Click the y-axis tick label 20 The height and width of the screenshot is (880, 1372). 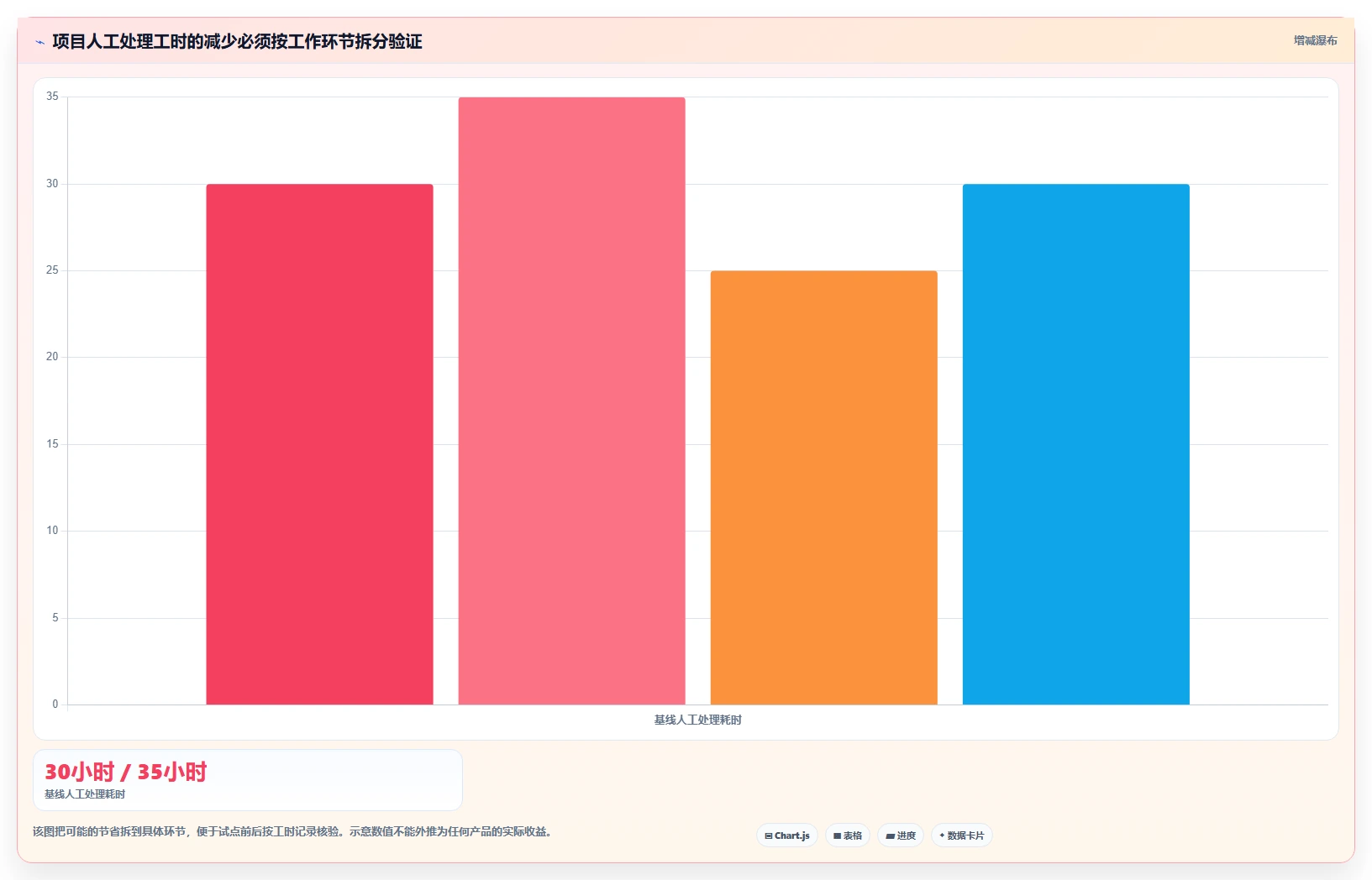[x=52, y=357]
